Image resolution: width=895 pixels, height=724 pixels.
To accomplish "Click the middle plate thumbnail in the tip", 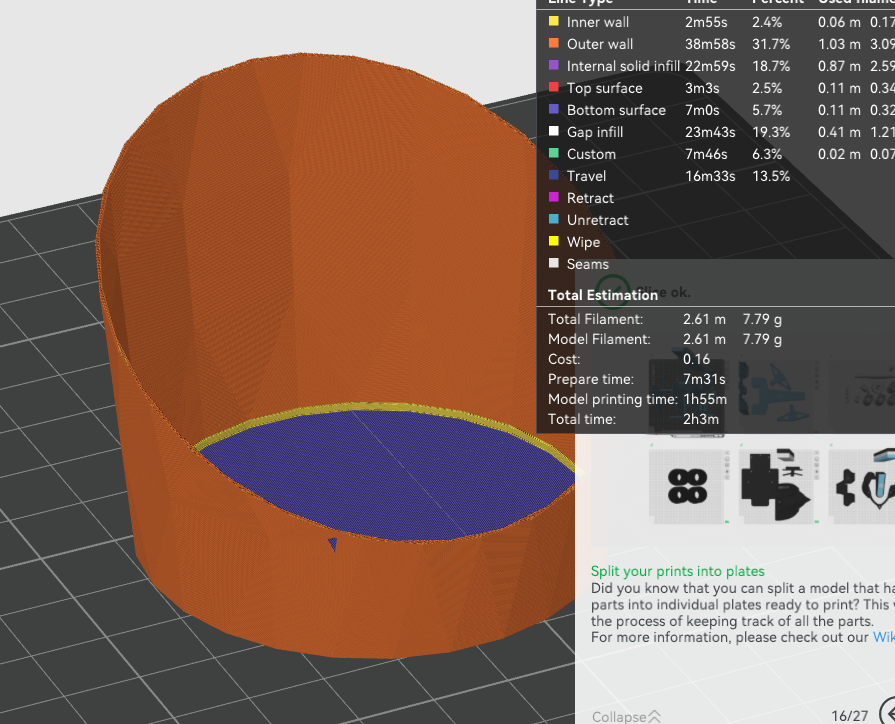I will click(777, 487).
